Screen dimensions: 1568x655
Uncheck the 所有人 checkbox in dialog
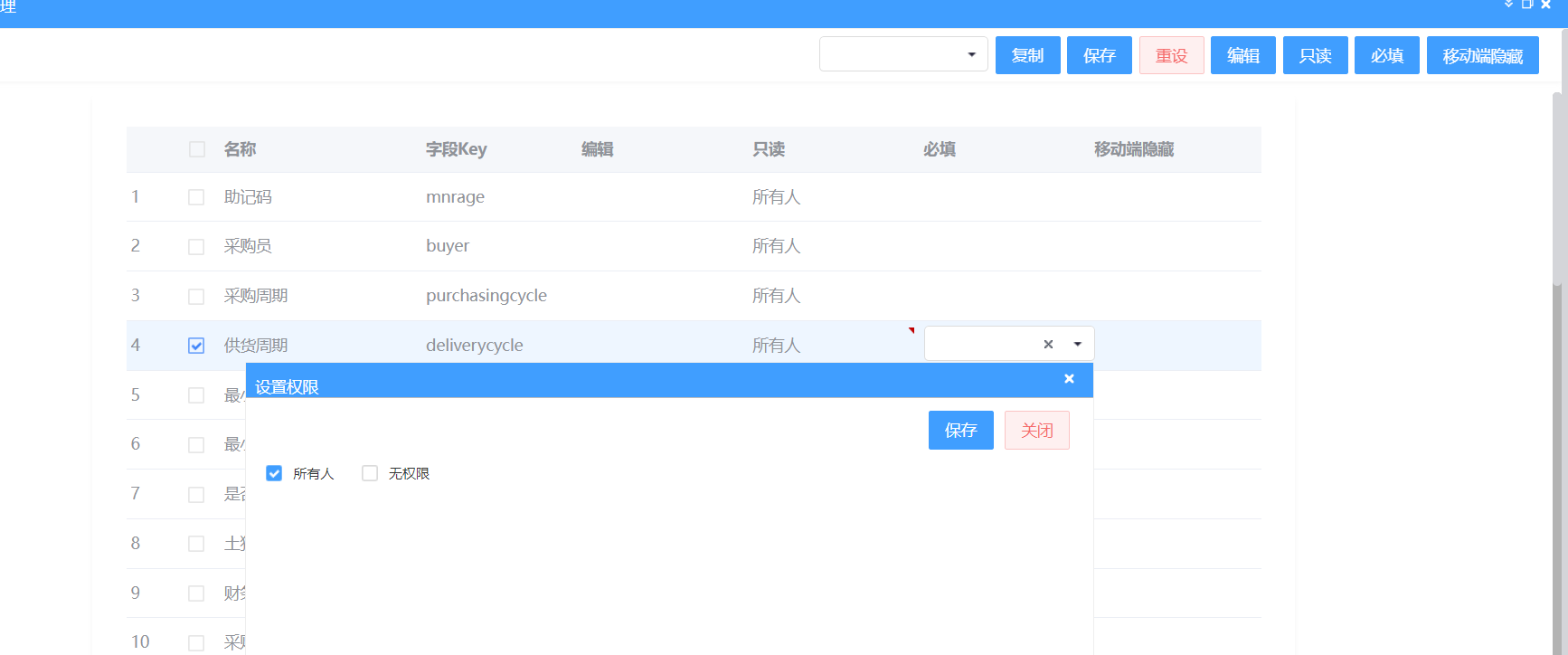pos(274,473)
